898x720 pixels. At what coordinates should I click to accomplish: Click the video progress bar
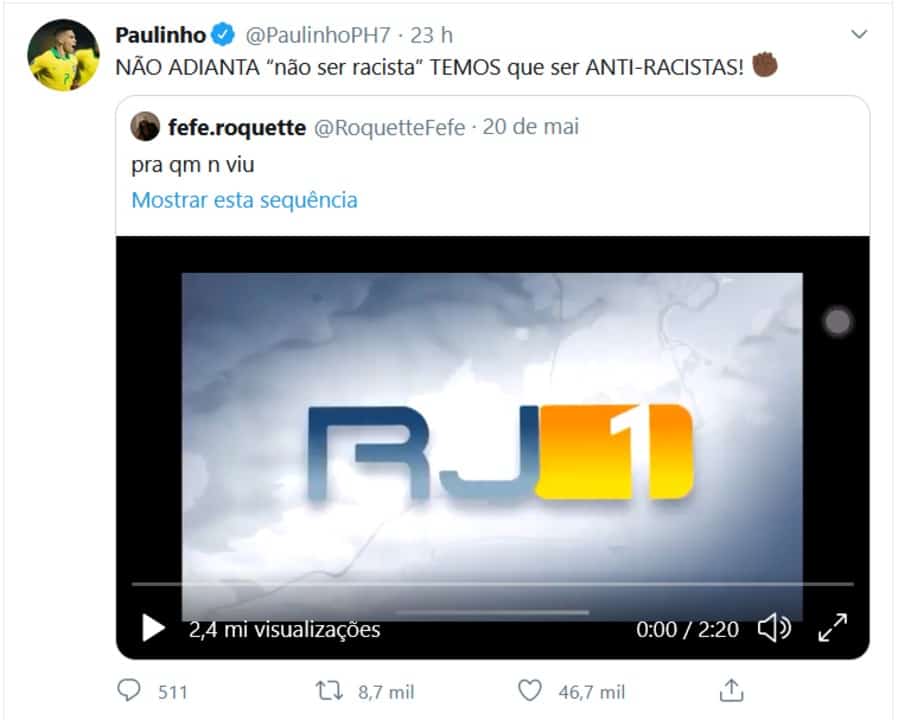click(x=493, y=584)
